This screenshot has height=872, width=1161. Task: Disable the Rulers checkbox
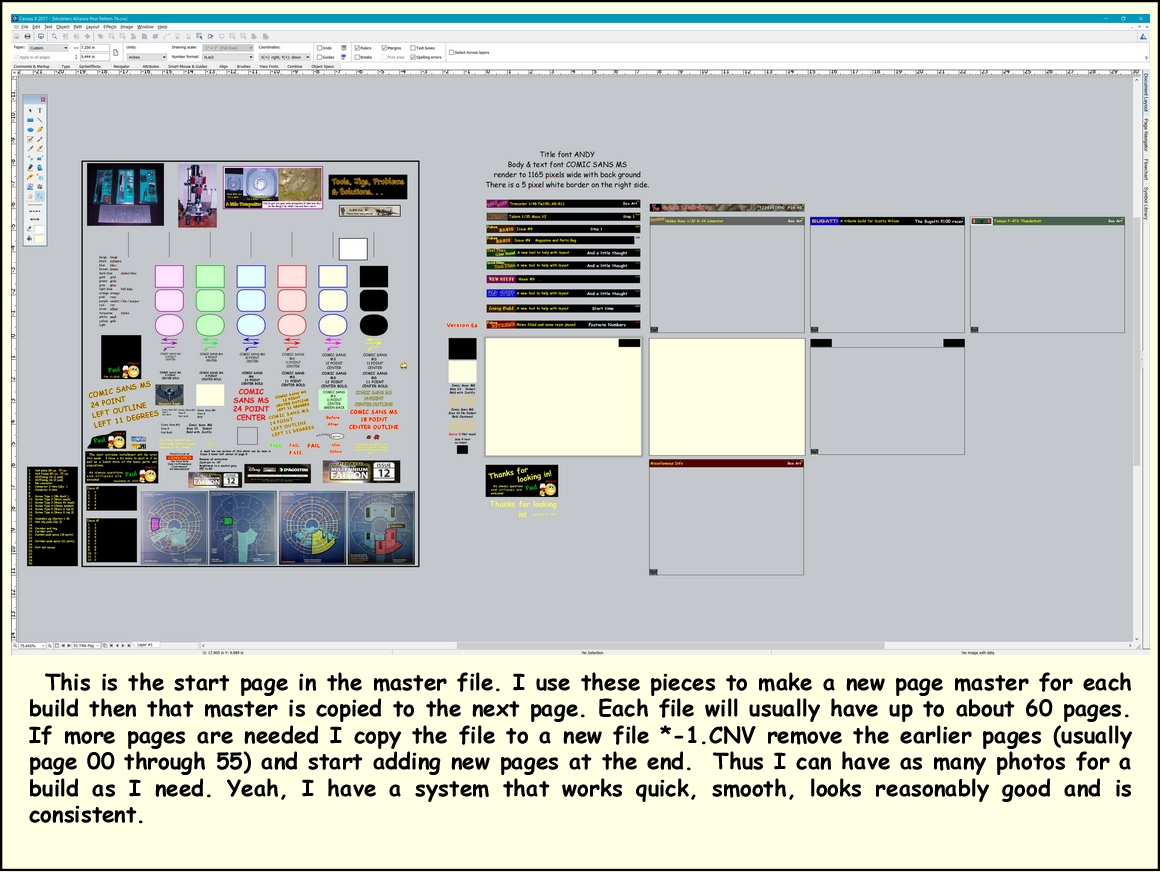[358, 48]
